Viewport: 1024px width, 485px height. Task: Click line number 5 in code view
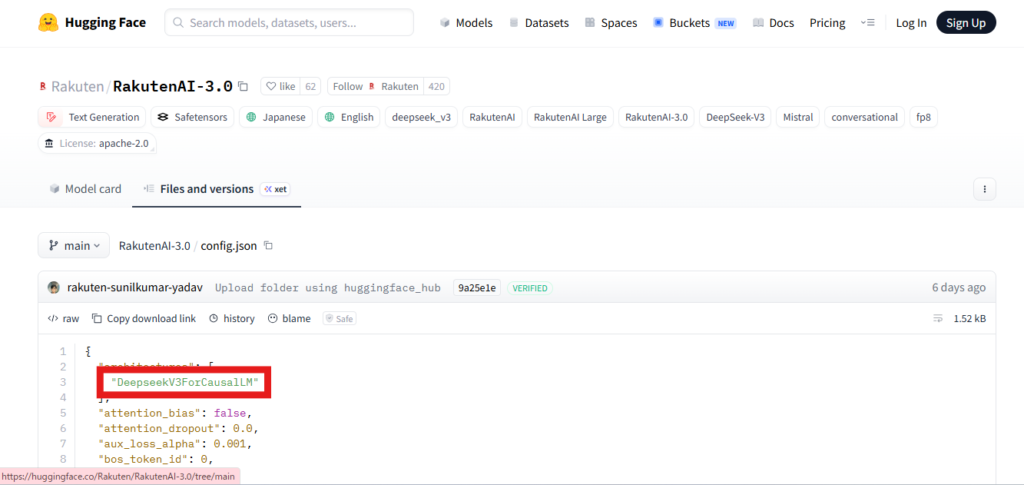63,413
